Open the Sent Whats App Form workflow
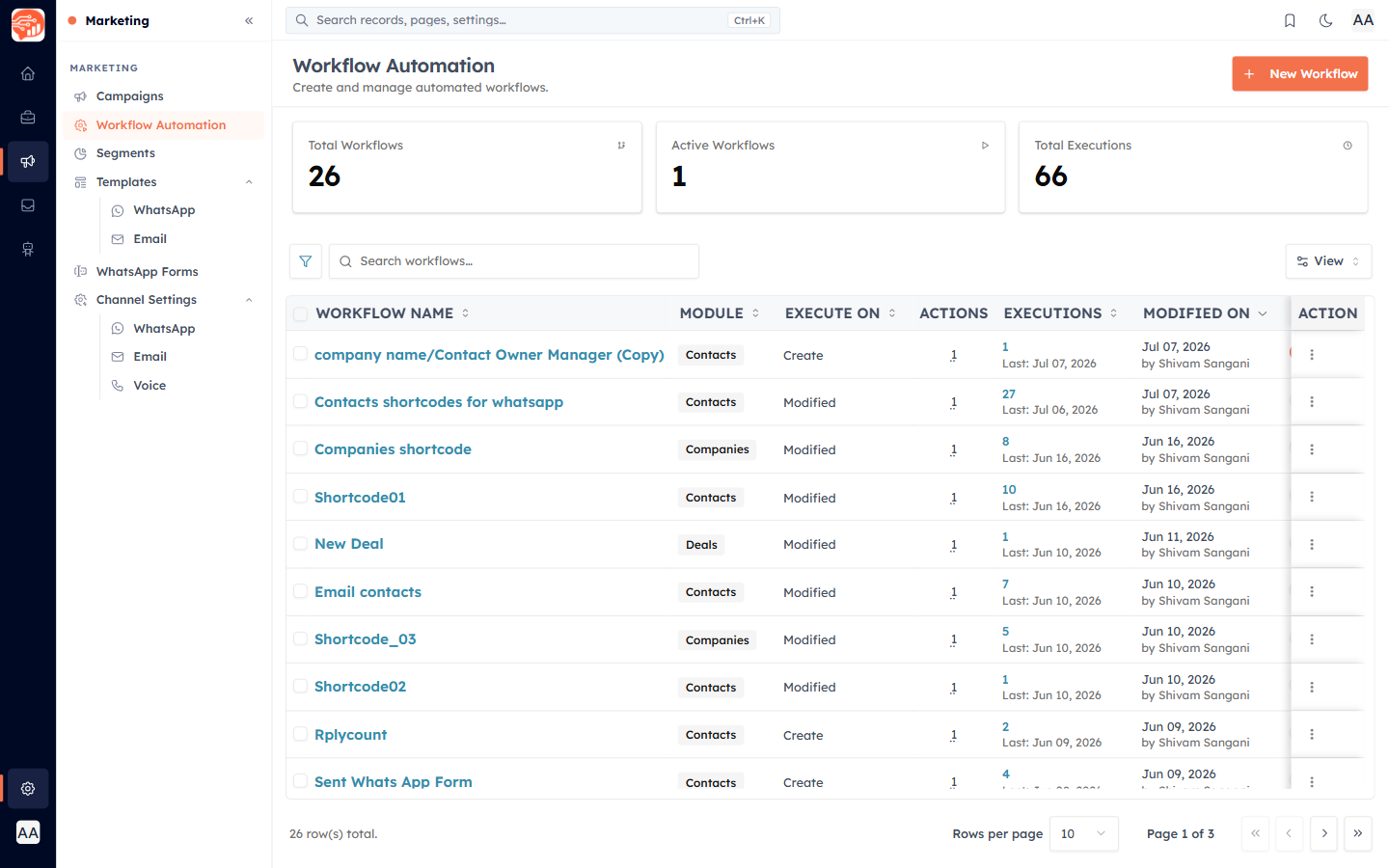The image size is (1389, 868). [x=394, y=782]
